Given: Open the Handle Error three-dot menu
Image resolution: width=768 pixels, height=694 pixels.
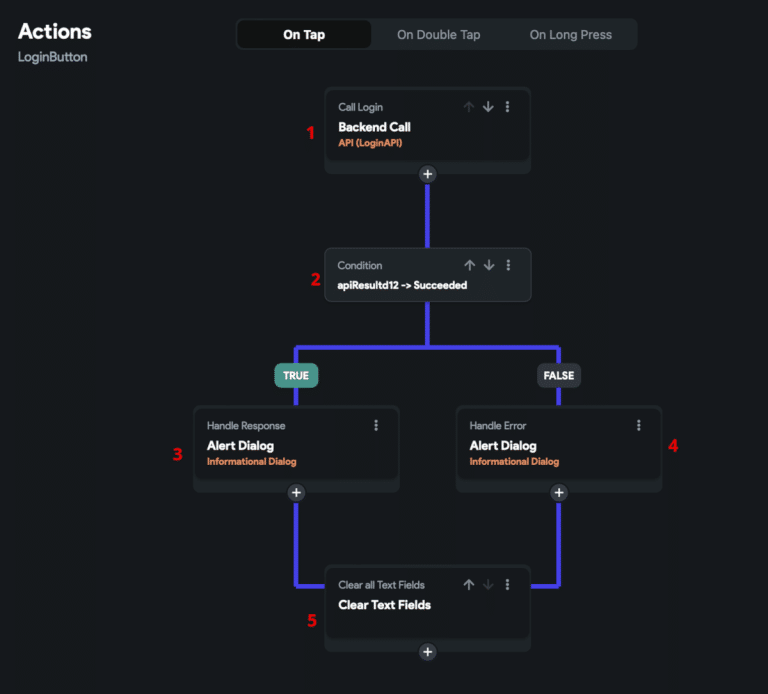Looking at the screenshot, I should (x=639, y=425).
